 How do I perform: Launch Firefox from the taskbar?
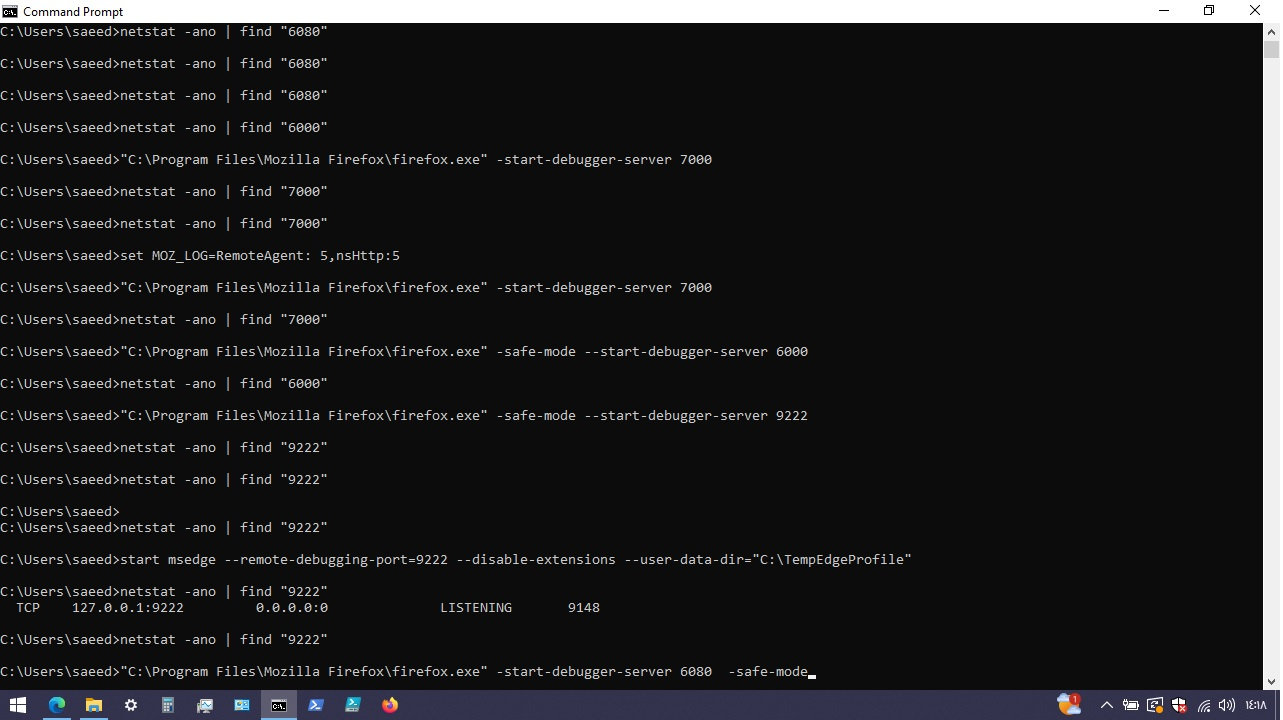tap(390, 705)
